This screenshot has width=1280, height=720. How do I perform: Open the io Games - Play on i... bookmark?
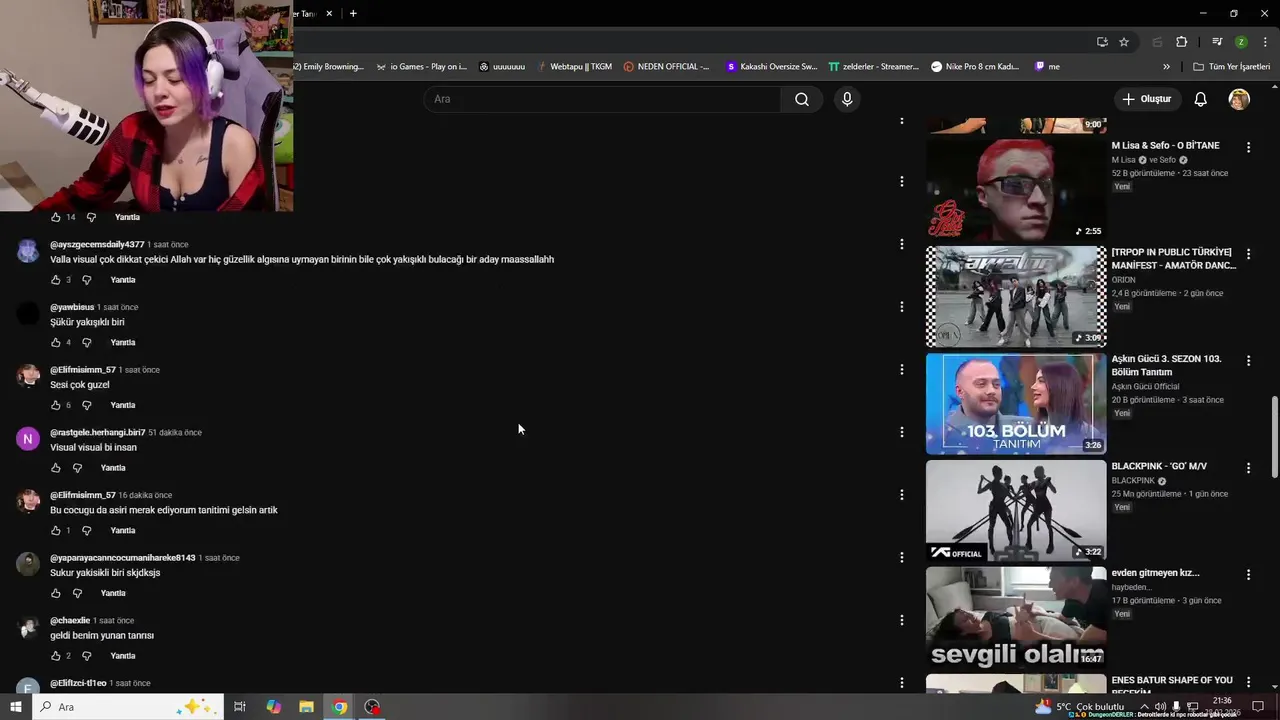point(421,67)
